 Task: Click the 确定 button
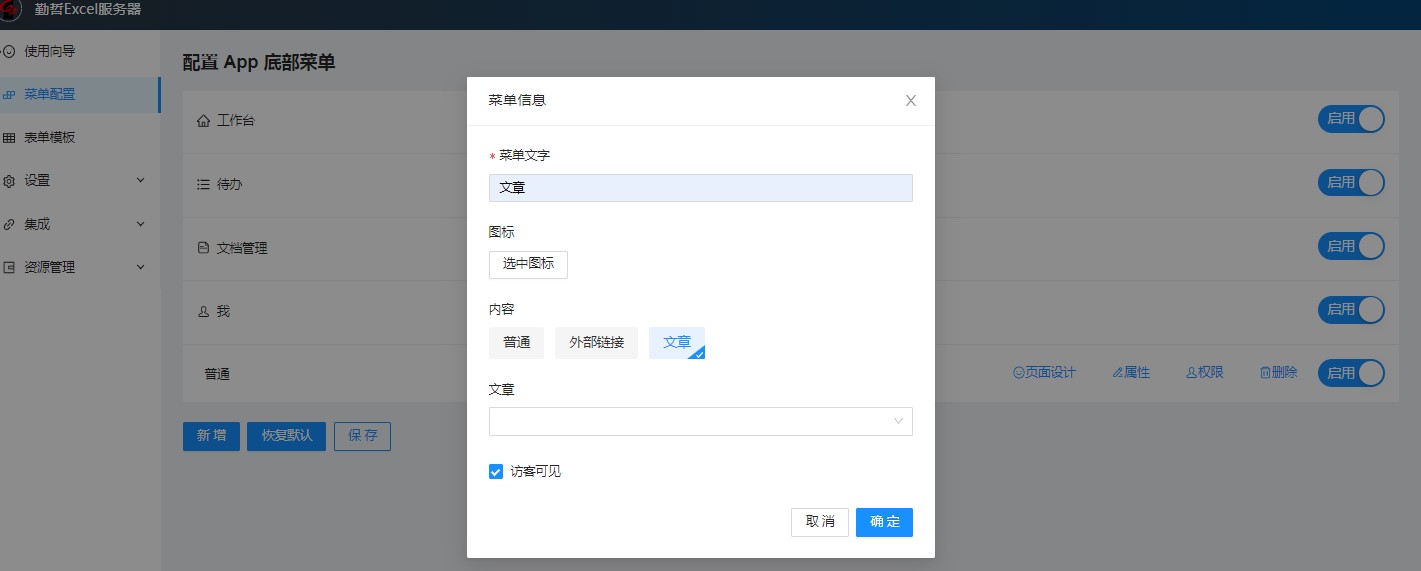pos(884,522)
